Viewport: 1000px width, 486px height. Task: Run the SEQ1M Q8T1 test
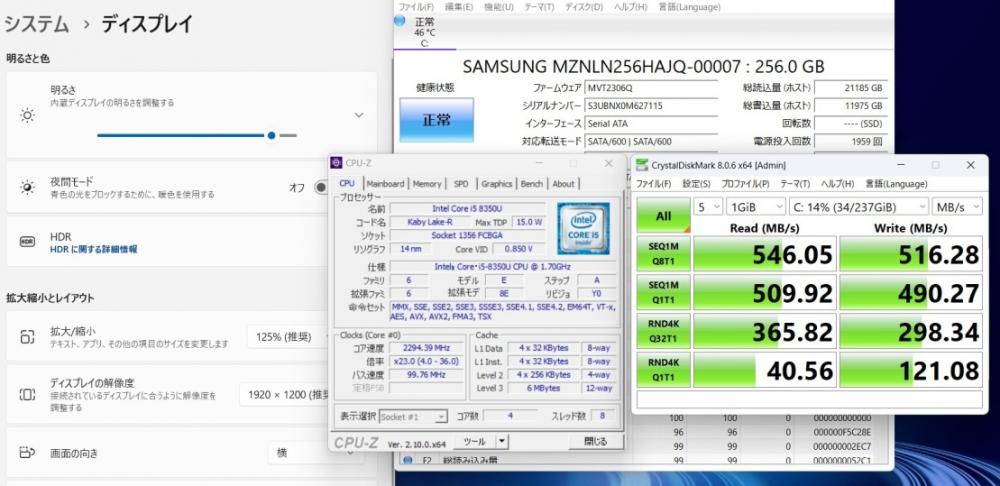[663, 254]
